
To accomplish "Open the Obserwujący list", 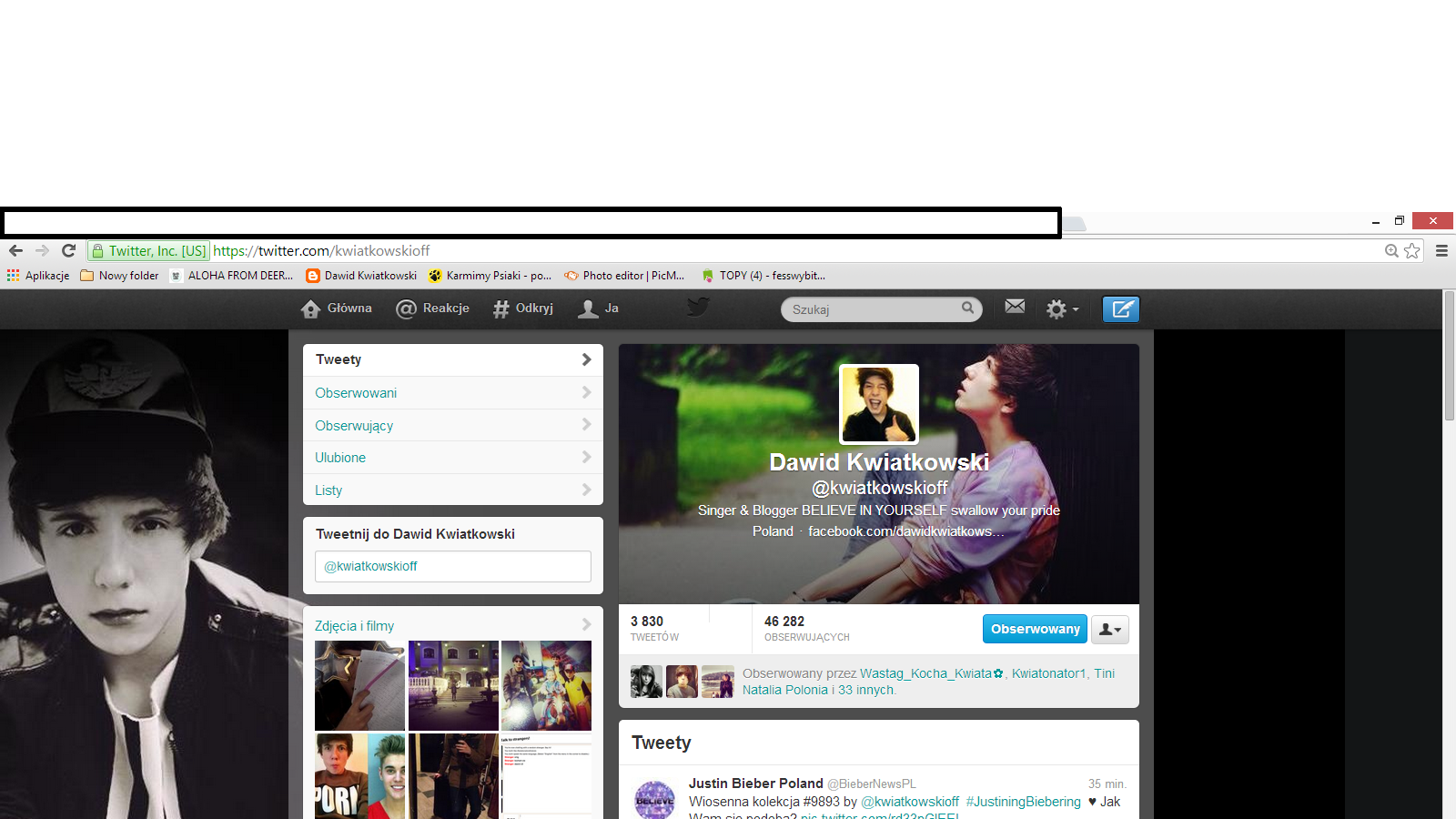I will pos(453,426).
